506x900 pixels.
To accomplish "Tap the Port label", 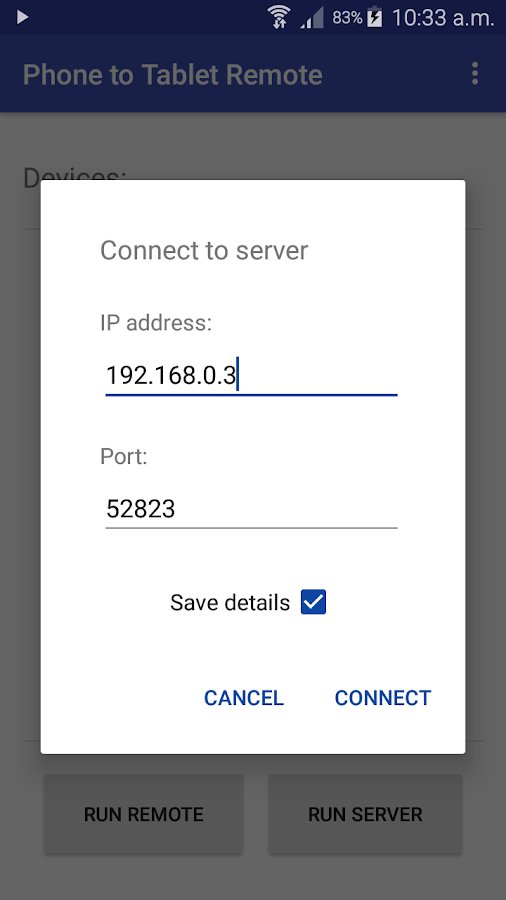I will pos(124,456).
